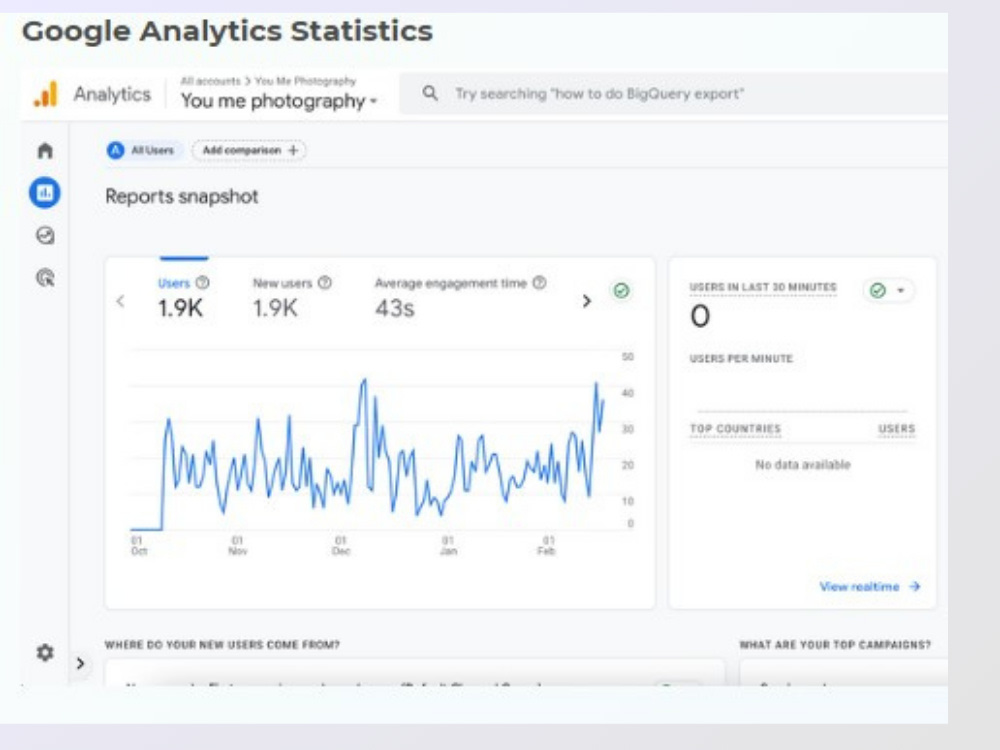Click the green check status icon on chart card
Image resolution: width=1000 pixels, height=750 pixels.
[x=621, y=291]
